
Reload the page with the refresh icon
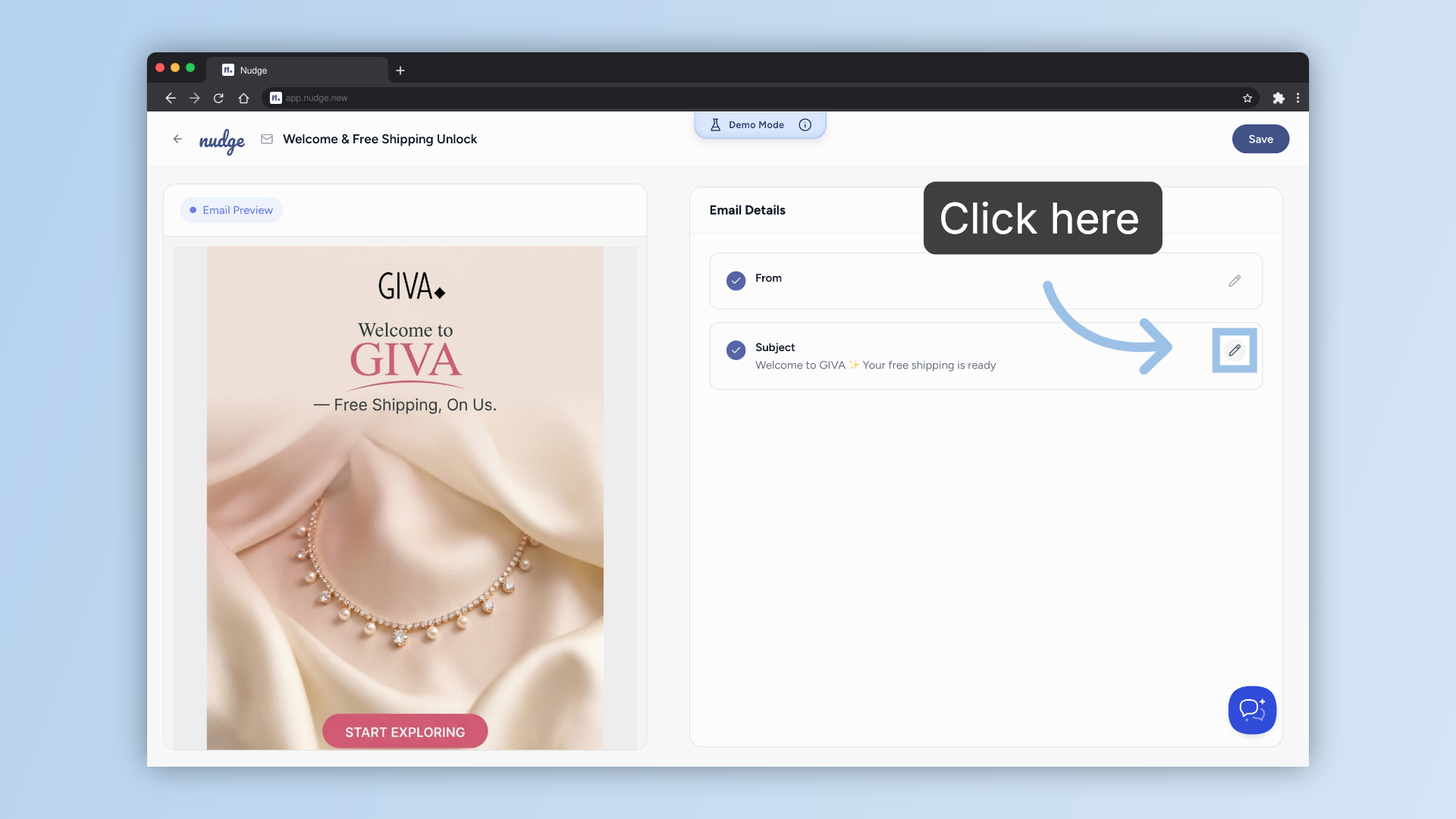[x=218, y=98]
